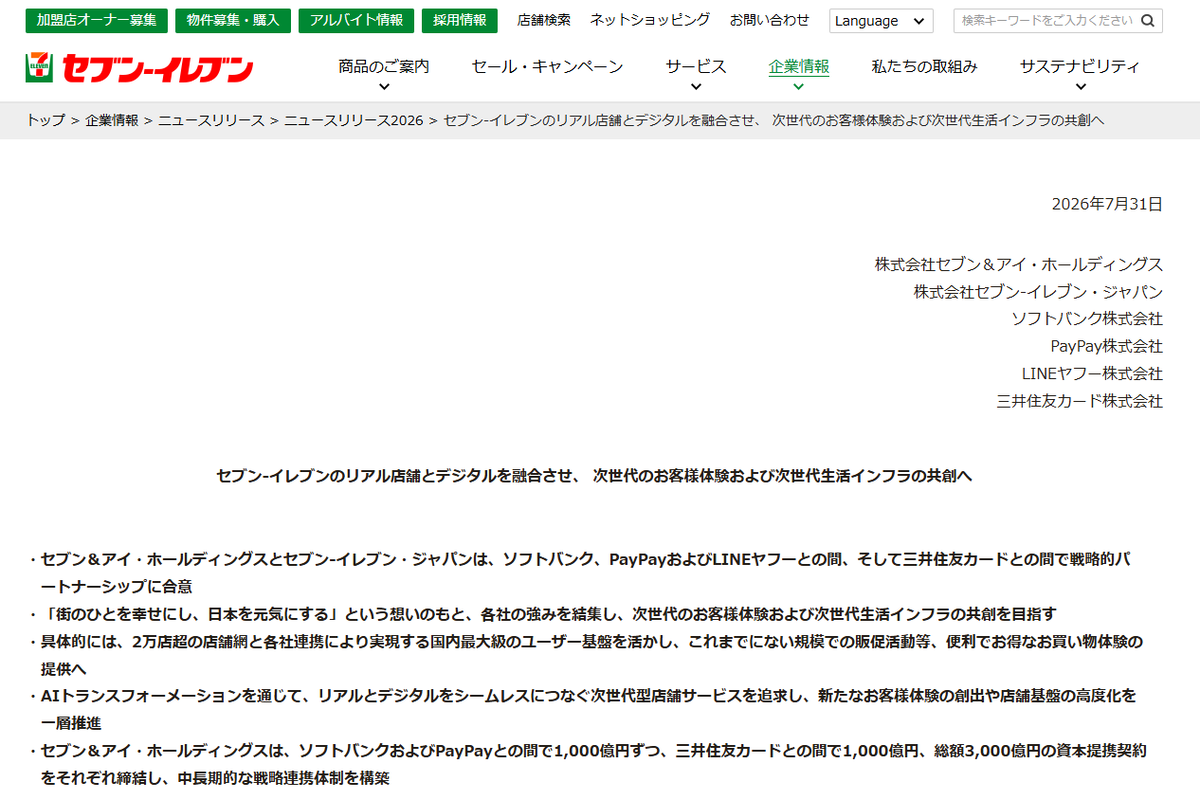
Task: Click the date 2026年7月31日
Action: tap(1107, 204)
